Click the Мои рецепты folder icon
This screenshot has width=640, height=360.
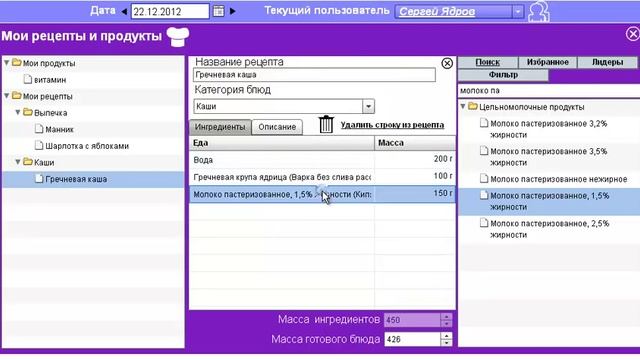click(x=17, y=96)
